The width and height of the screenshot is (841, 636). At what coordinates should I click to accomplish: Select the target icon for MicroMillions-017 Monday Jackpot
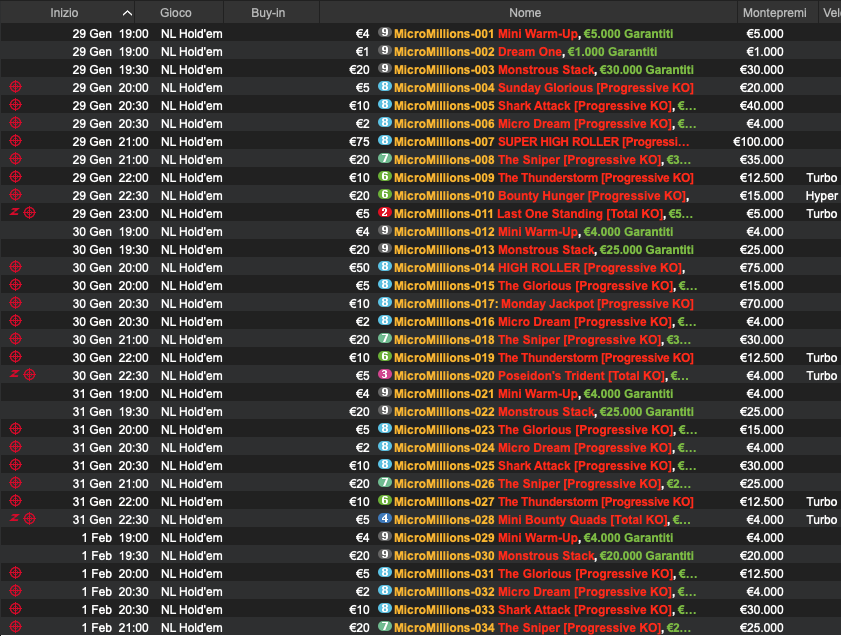click(16, 303)
